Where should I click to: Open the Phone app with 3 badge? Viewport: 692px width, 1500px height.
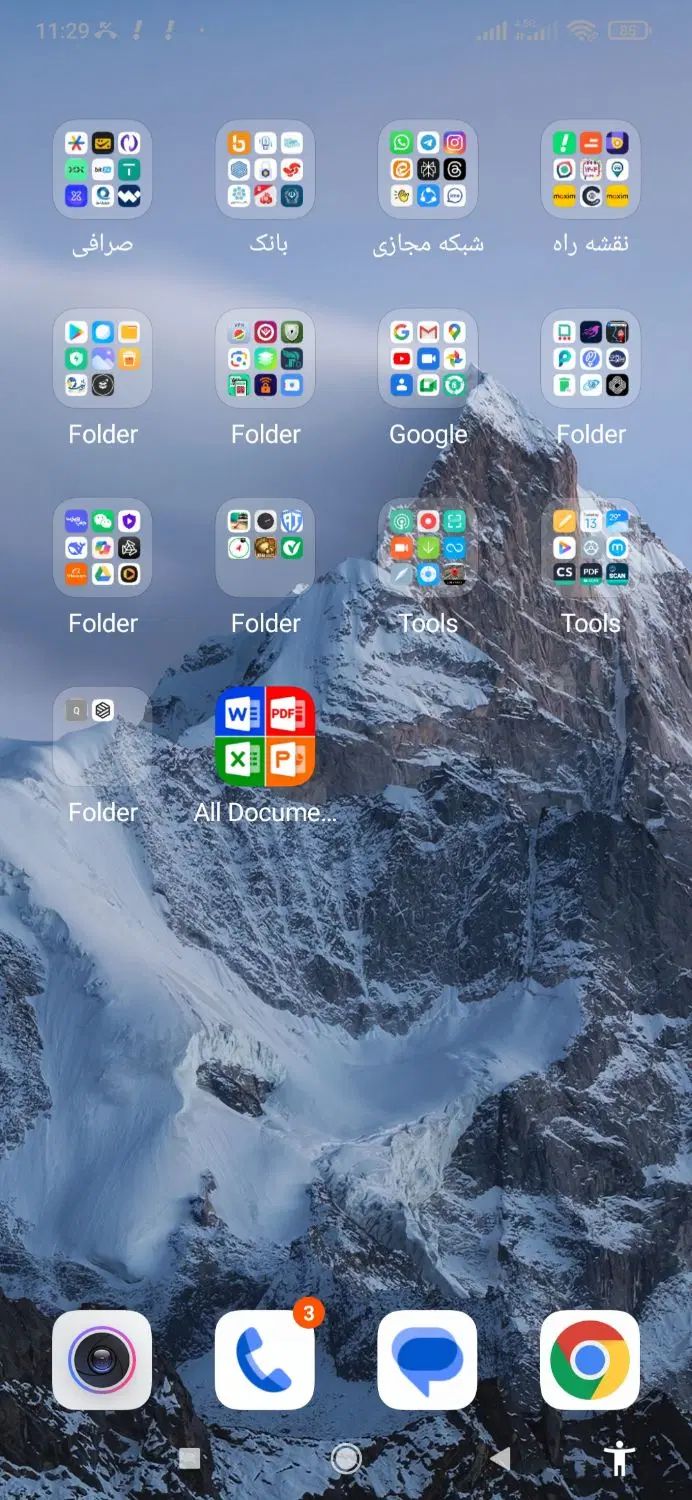(x=265, y=1360)
